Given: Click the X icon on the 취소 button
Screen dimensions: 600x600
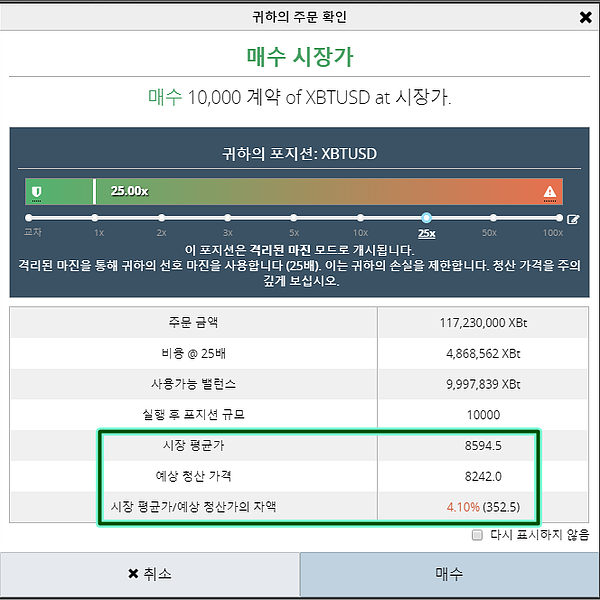Looking at the screenshot, I should 133,574.
